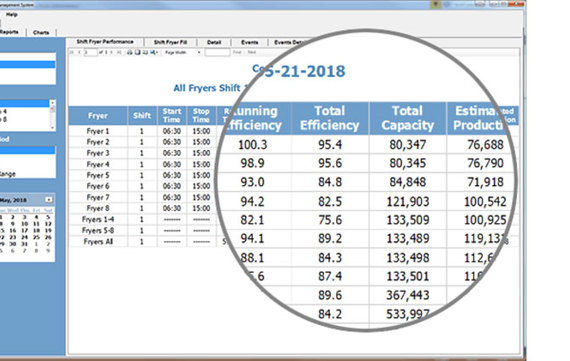Toggle print layout view
This screenshot has height=361, width=570.
[x=137, y=52]
